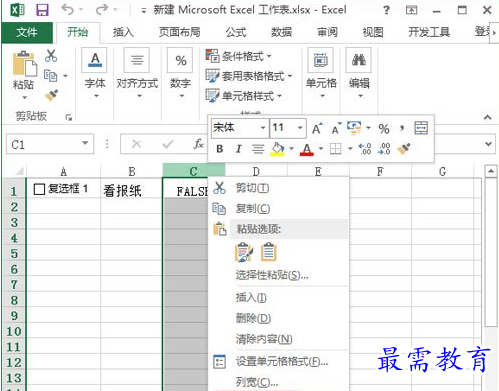
Task: Expand the formula bar chevron
Action: pos(488,144)
